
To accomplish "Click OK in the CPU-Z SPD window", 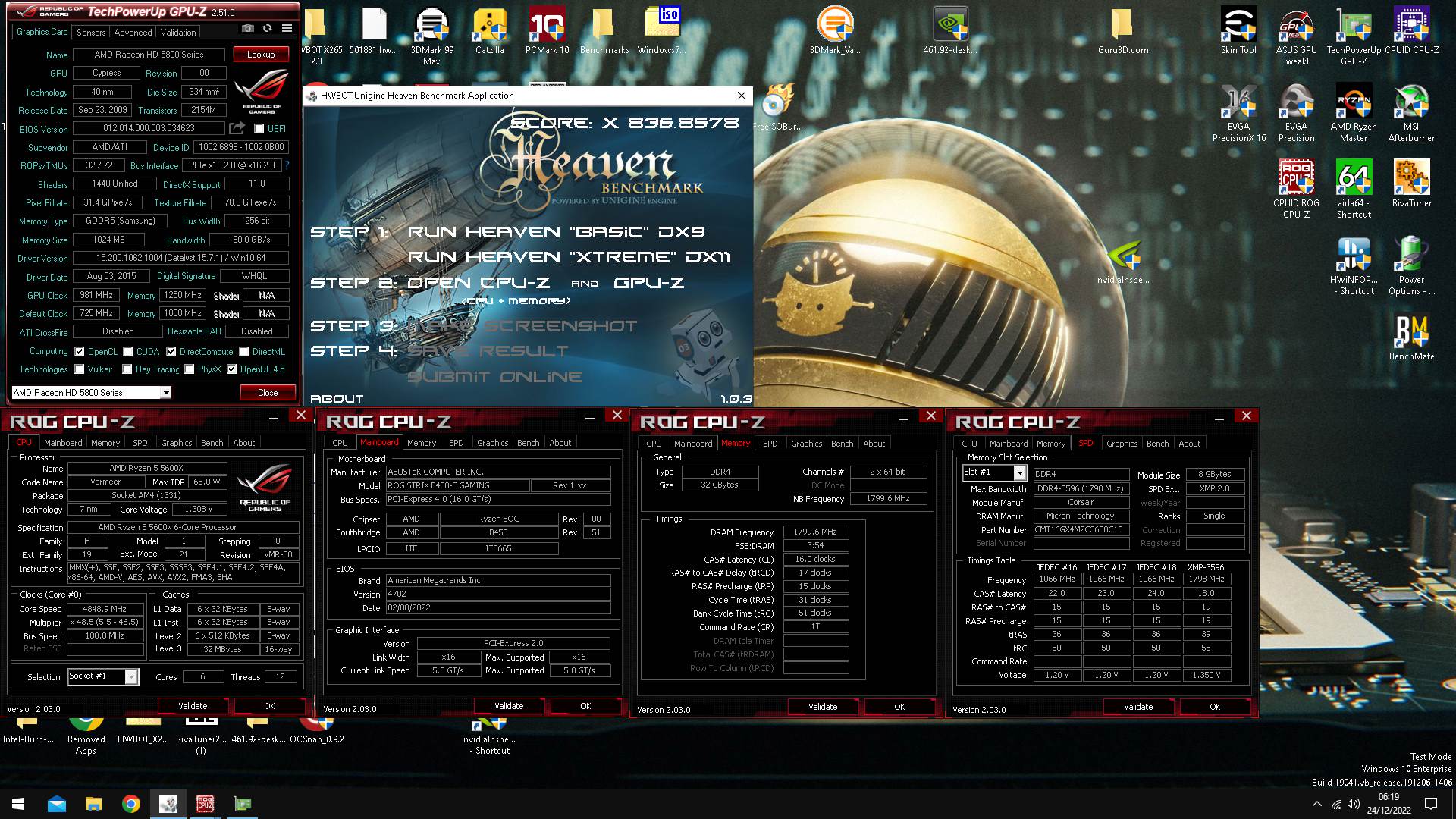I will (x=1215, y=707).
